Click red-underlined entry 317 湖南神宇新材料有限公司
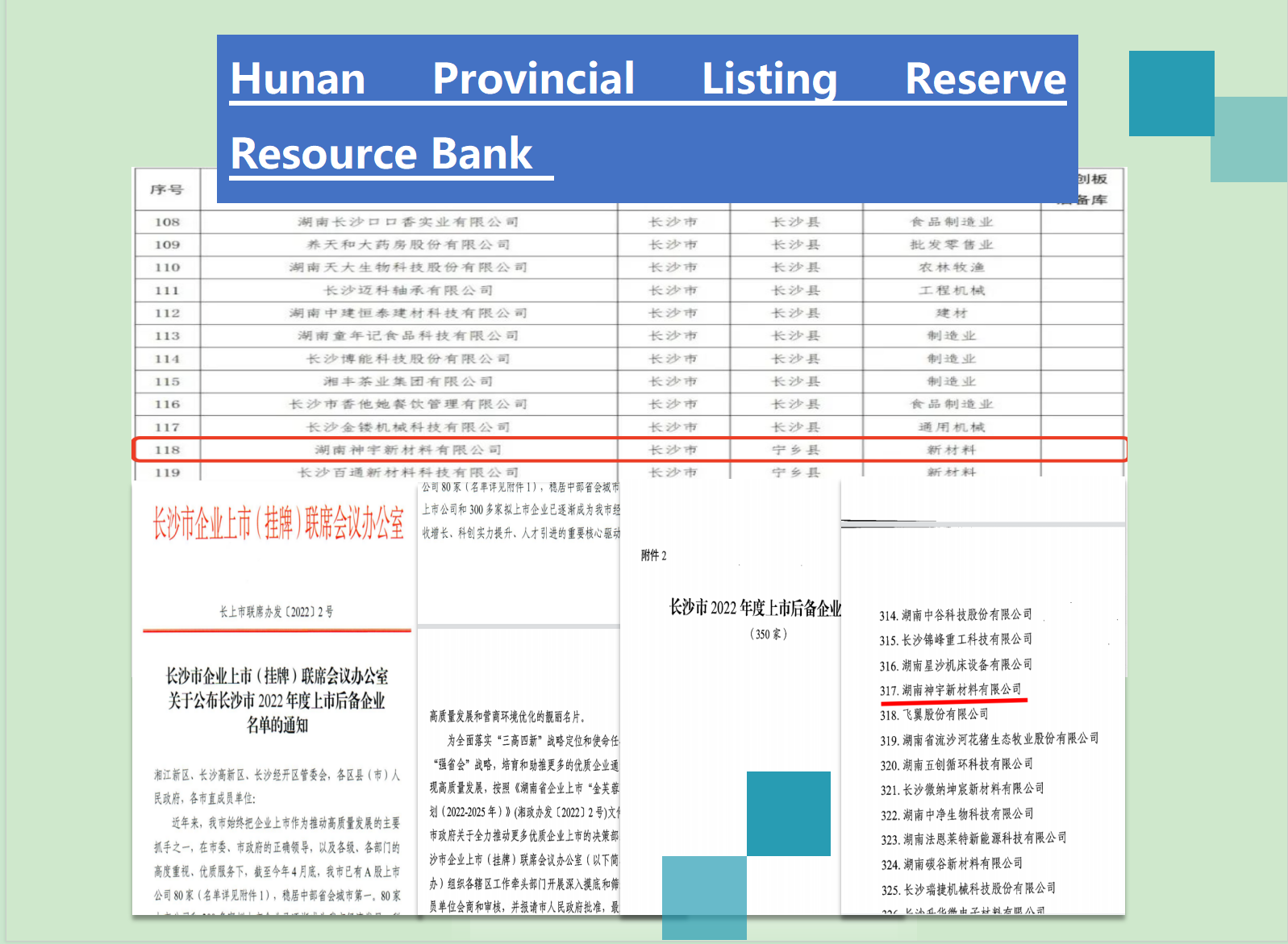The height and width of the screenshot is (944, 1288). click(950, 690)
